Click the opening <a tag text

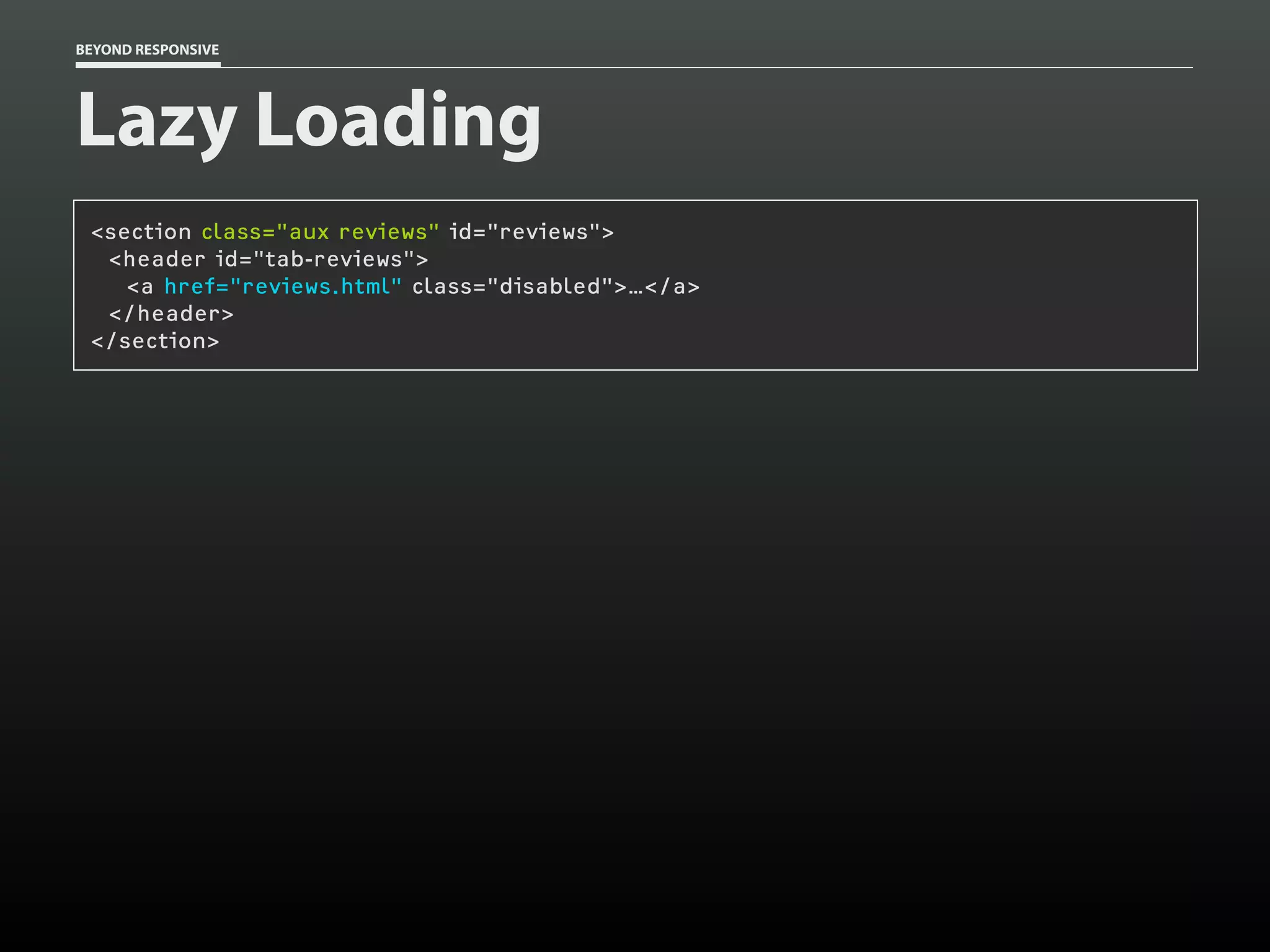[x=140, y=286]
